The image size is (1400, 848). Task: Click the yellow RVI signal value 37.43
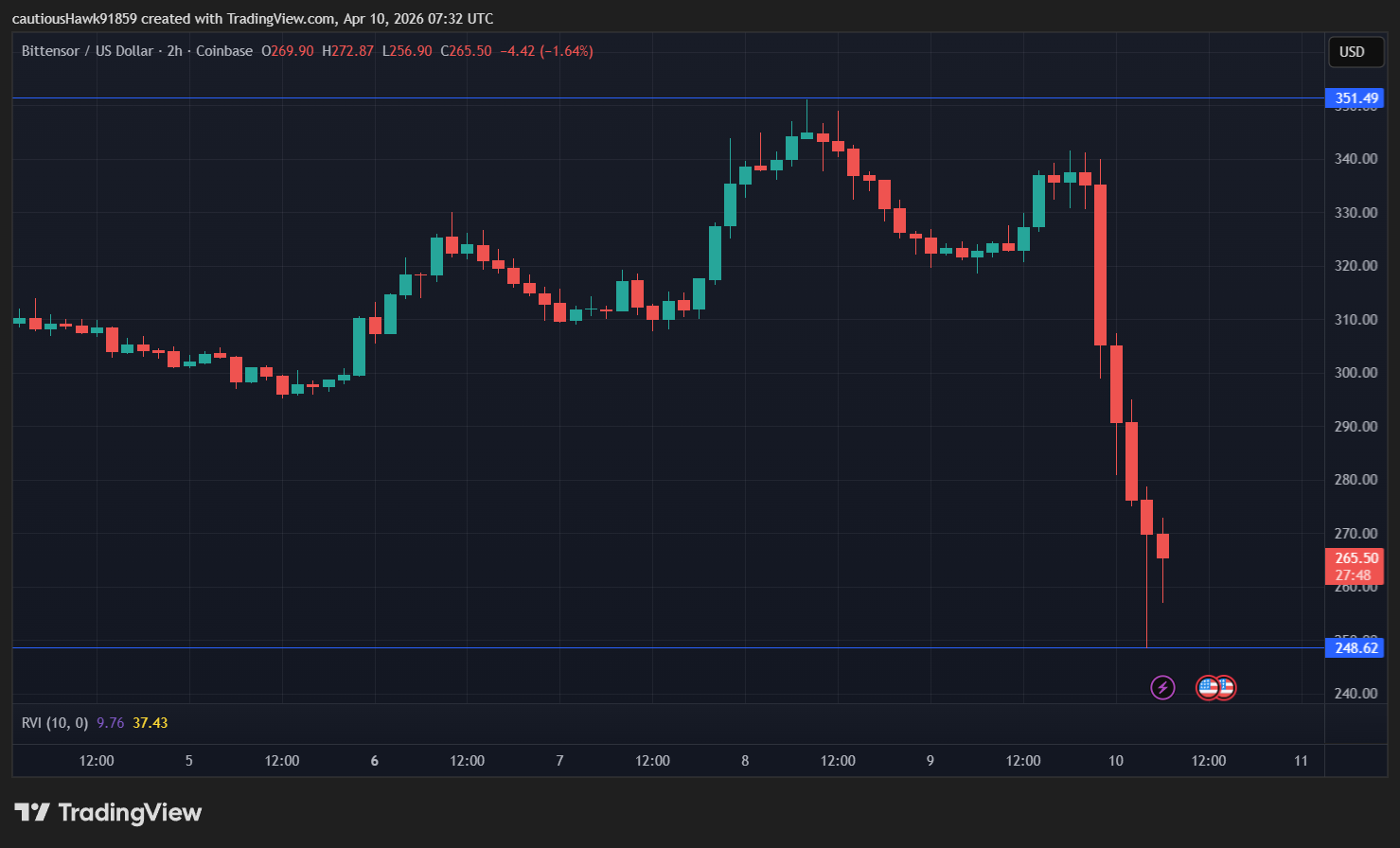pos(150,723)
